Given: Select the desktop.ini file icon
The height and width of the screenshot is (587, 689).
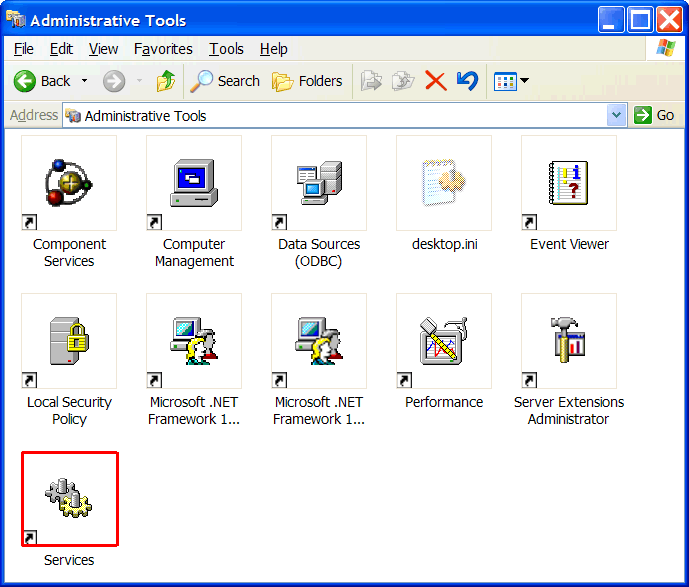Looking at the screenshot, I should pyautogui.click(x=444, y=183).
